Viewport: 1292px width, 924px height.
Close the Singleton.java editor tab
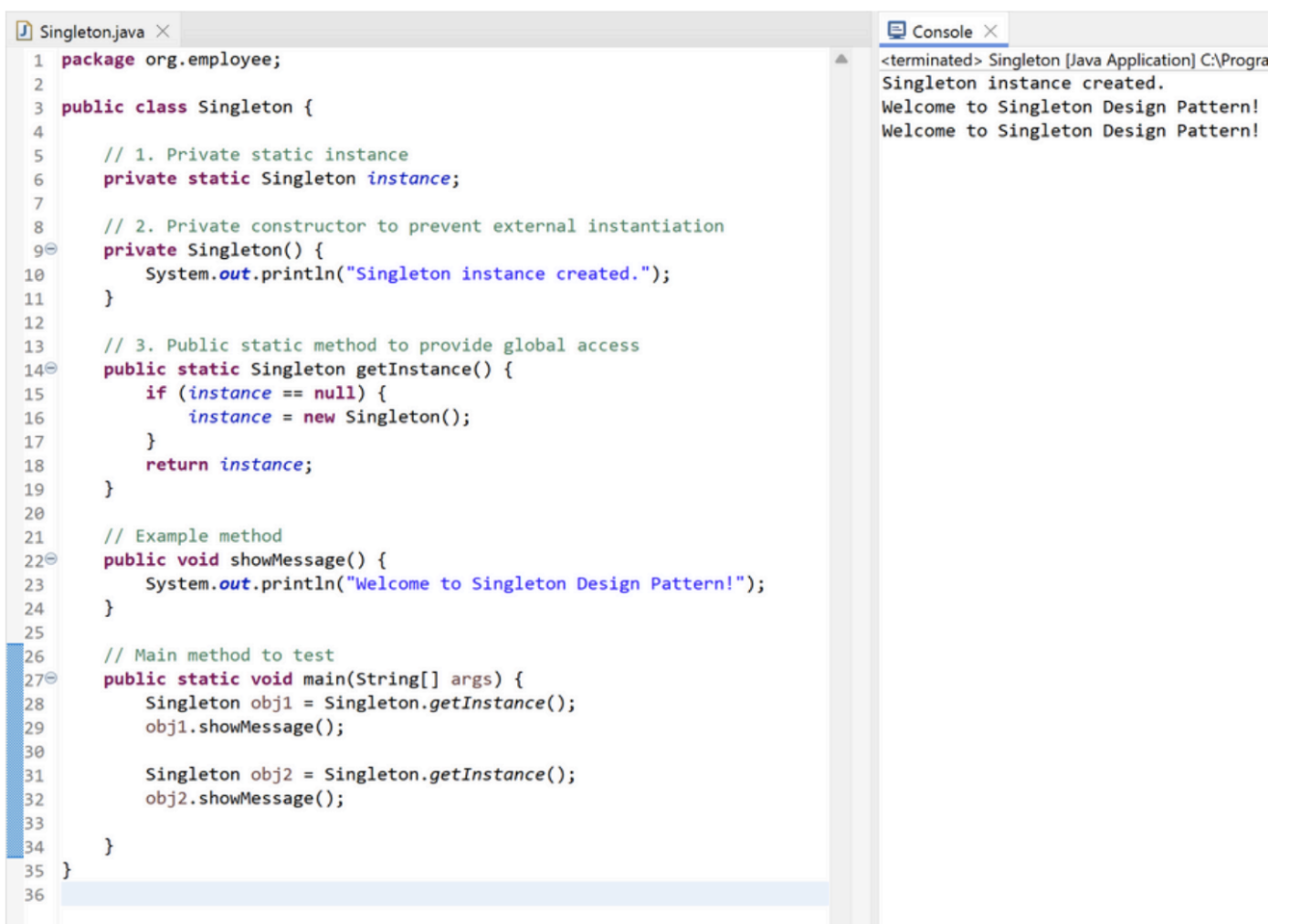tap(163, 32)
